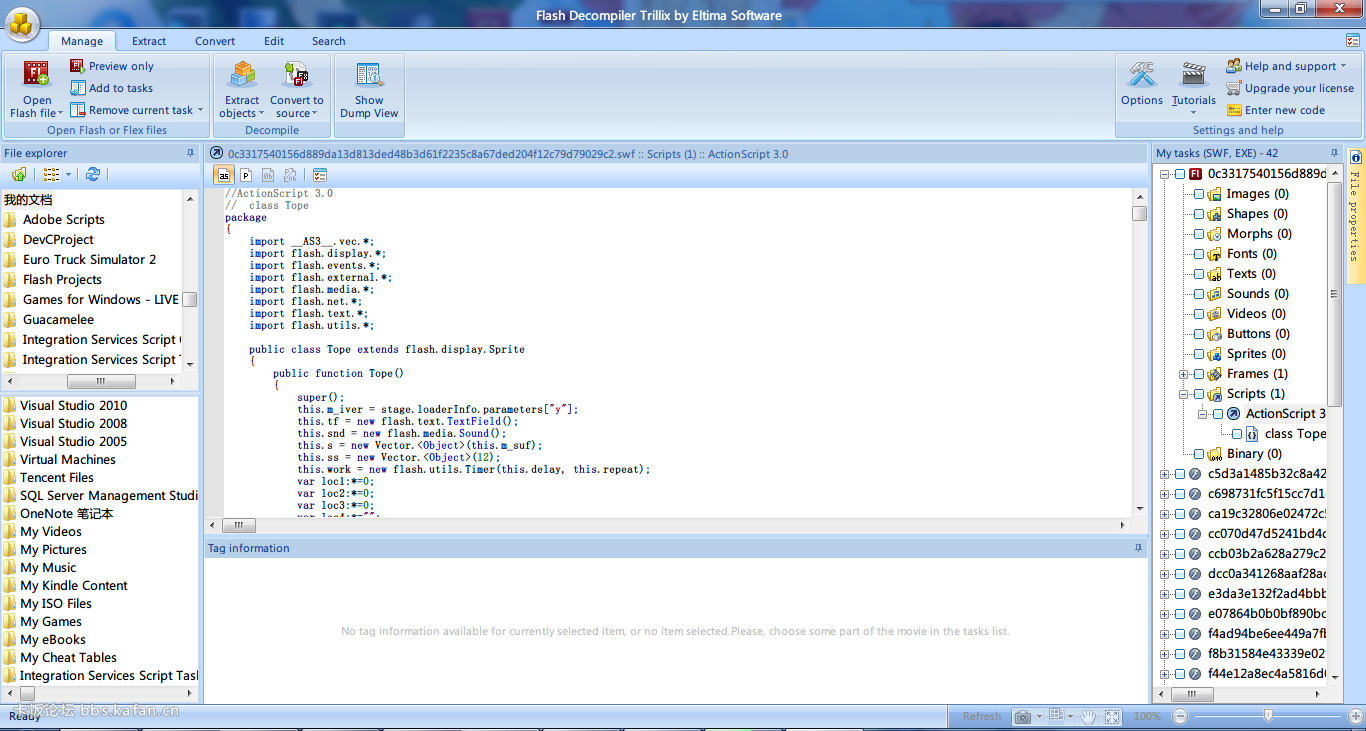
Task: Pin the My tasks panel
Action: pos(1334,153)
